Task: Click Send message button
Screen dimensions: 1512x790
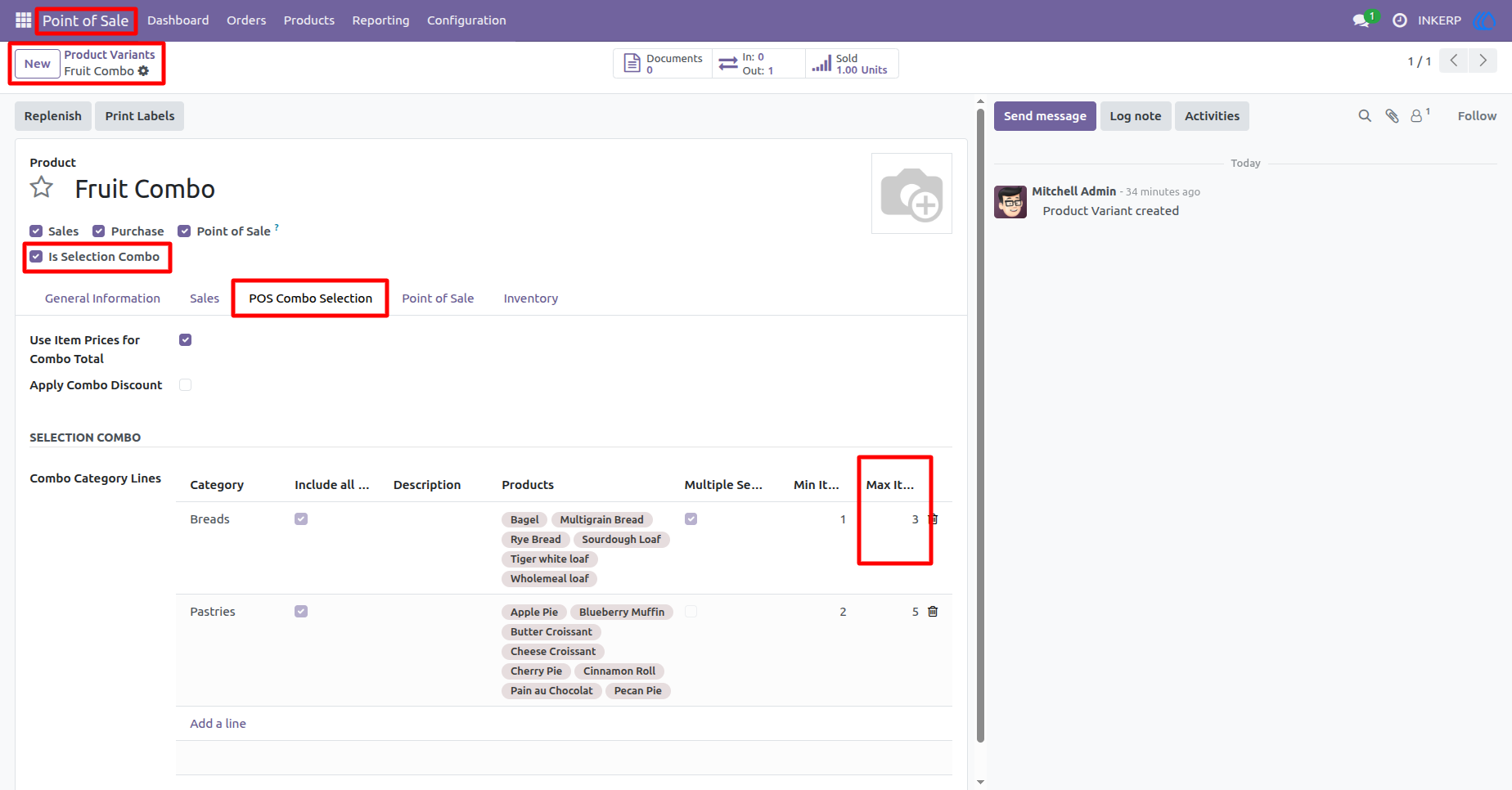Action: [1045, 116]
